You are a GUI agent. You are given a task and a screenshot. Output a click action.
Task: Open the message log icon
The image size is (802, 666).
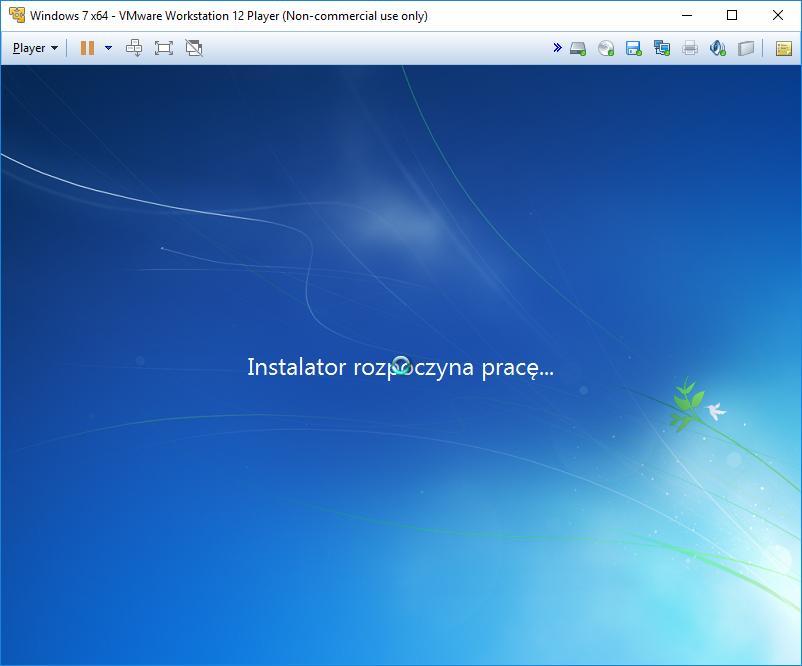pos(784,49)
